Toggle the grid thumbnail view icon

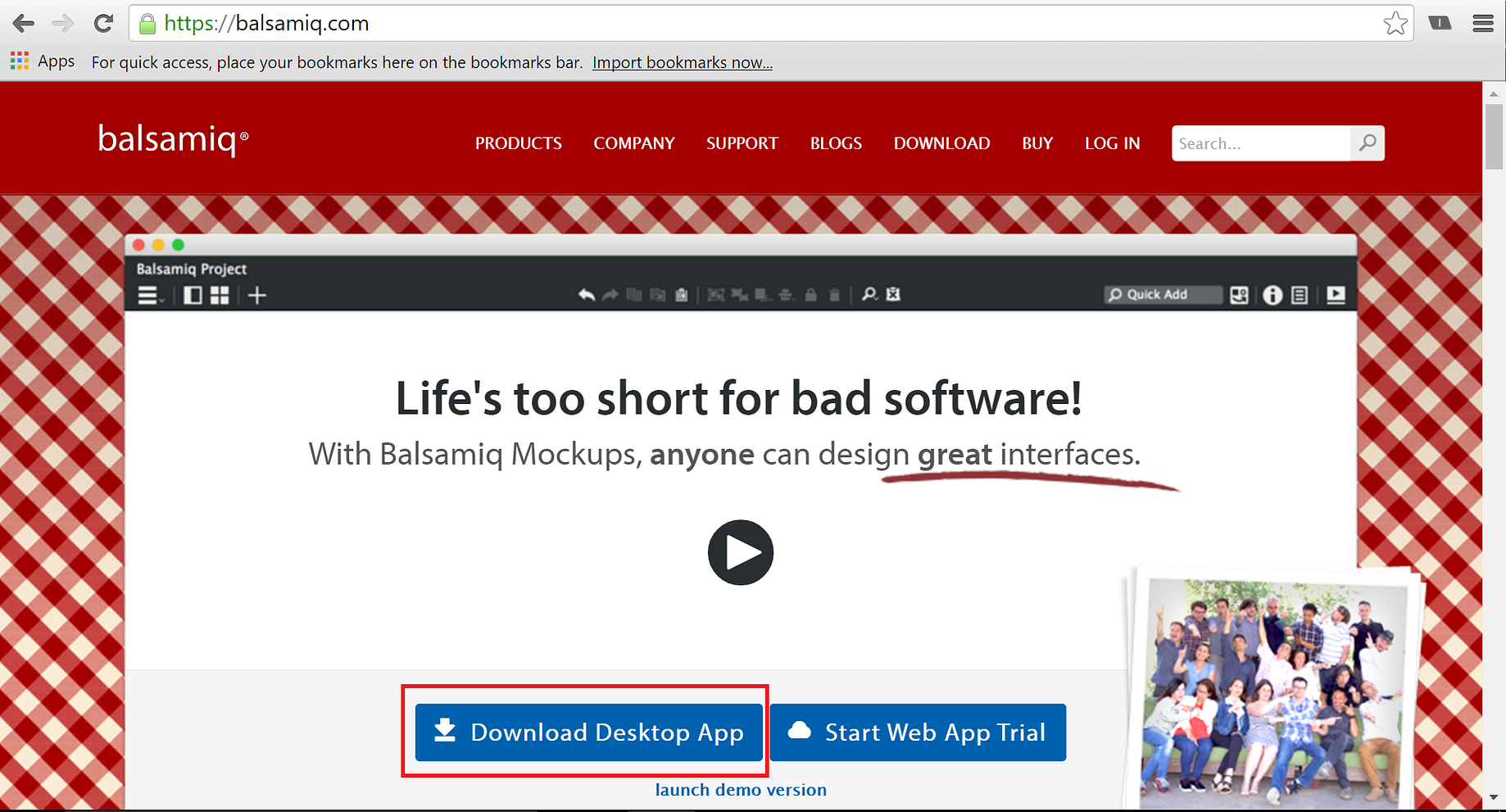pos(219,295)
